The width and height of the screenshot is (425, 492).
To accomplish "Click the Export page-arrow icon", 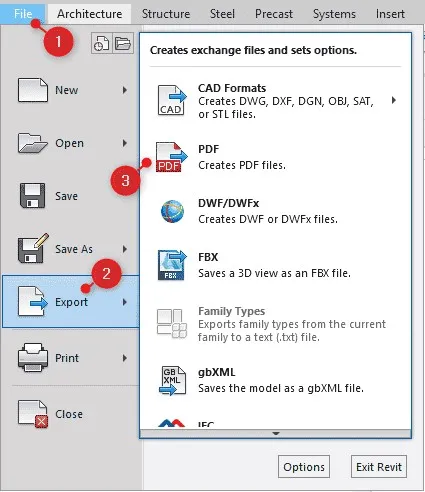I will (x=33, y=302).
